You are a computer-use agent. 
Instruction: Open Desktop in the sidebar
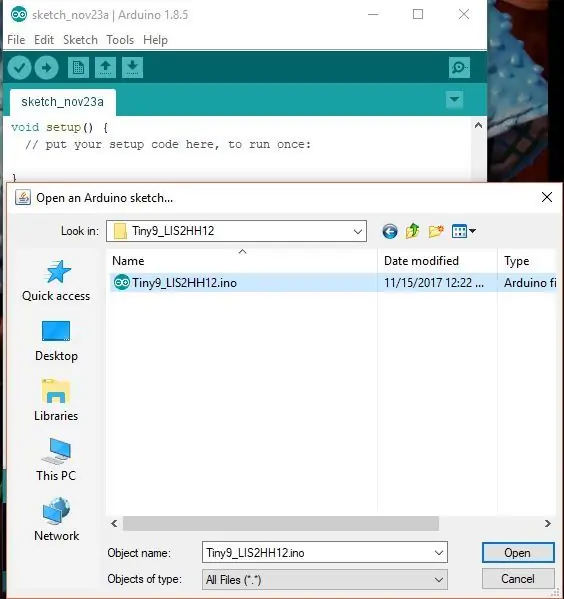click(x=56, y=341)
